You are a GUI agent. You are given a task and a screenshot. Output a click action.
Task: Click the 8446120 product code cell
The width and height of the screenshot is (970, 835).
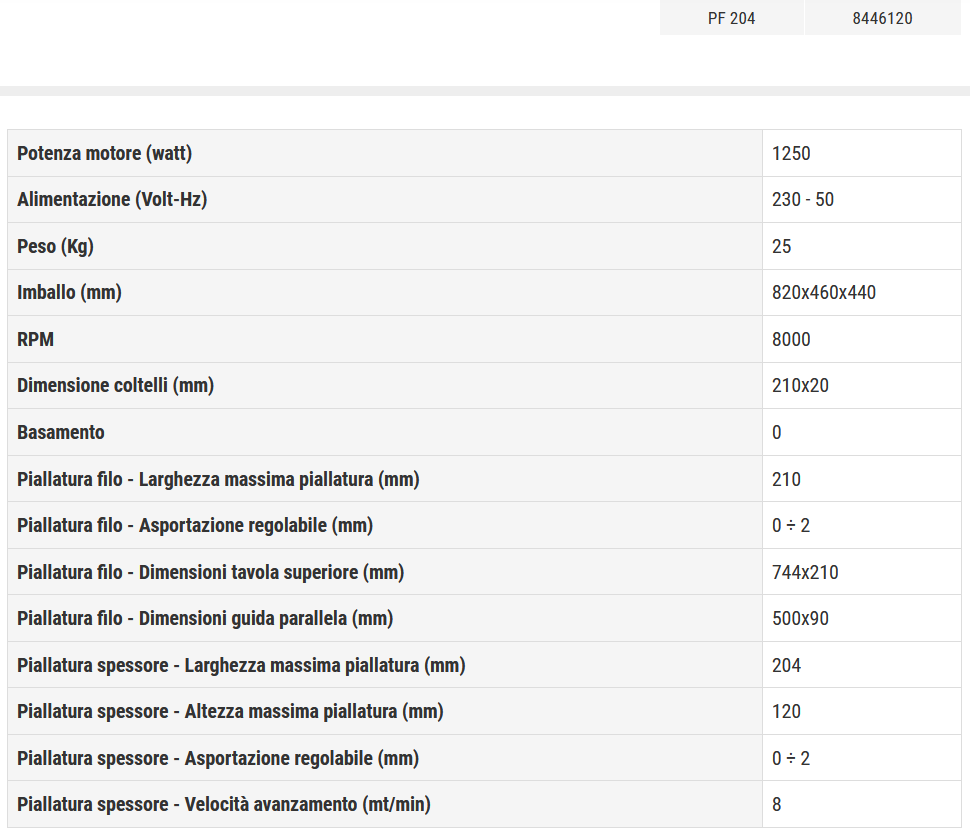882,18
